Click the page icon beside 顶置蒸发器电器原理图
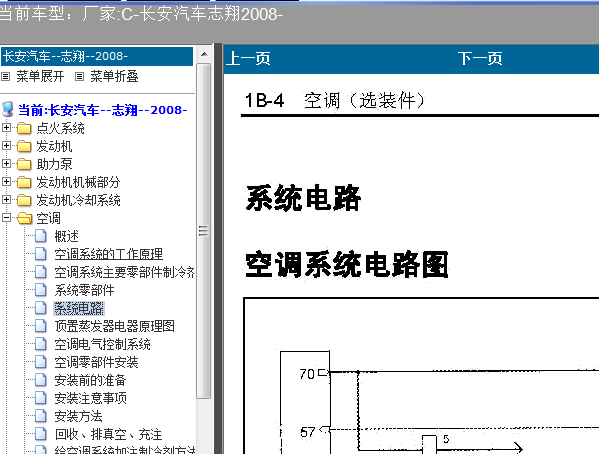Viewport: 599px width, 454px height. click(x=40, y=326)
